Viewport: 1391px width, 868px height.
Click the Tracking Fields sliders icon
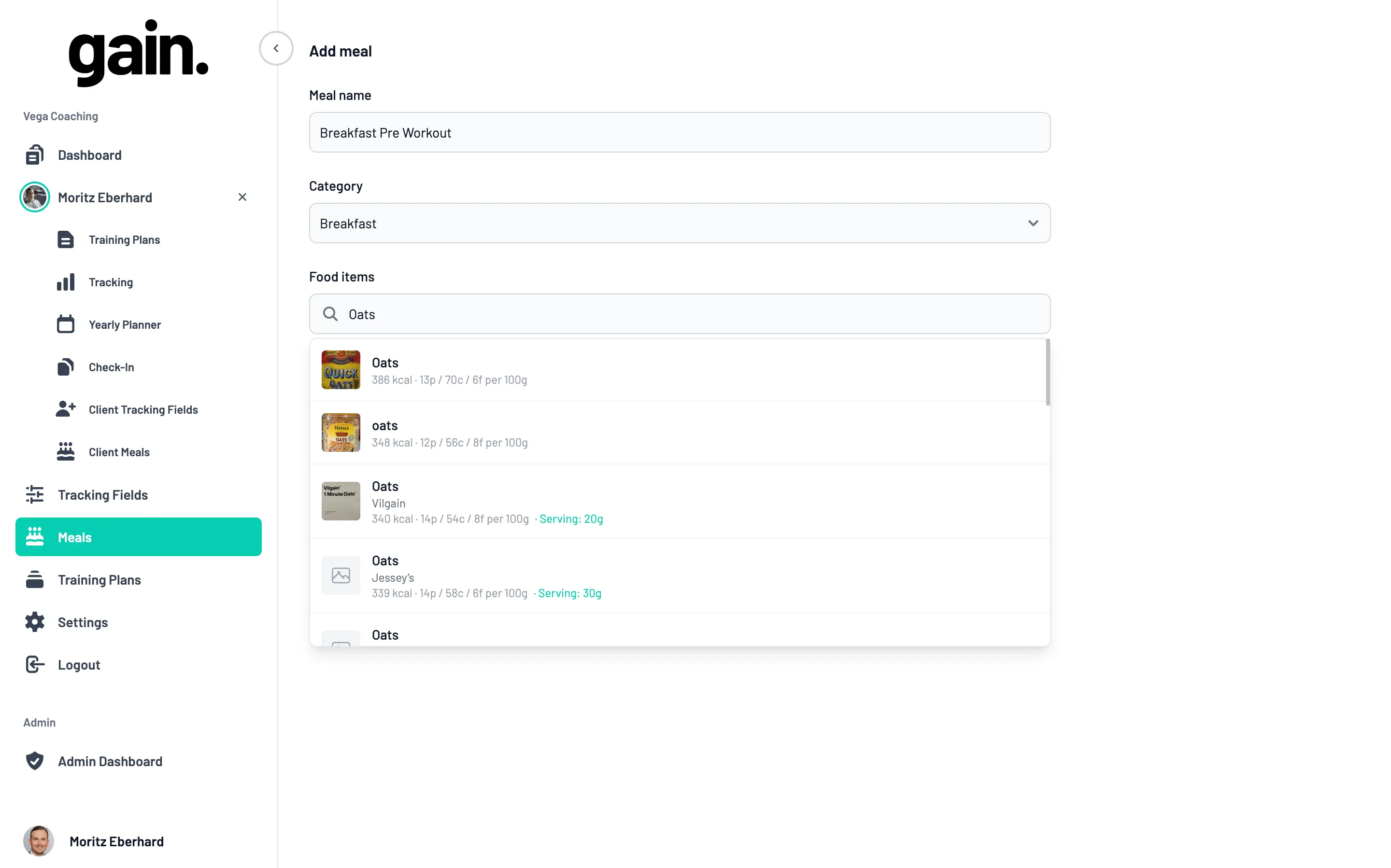(x=34, y=495)
